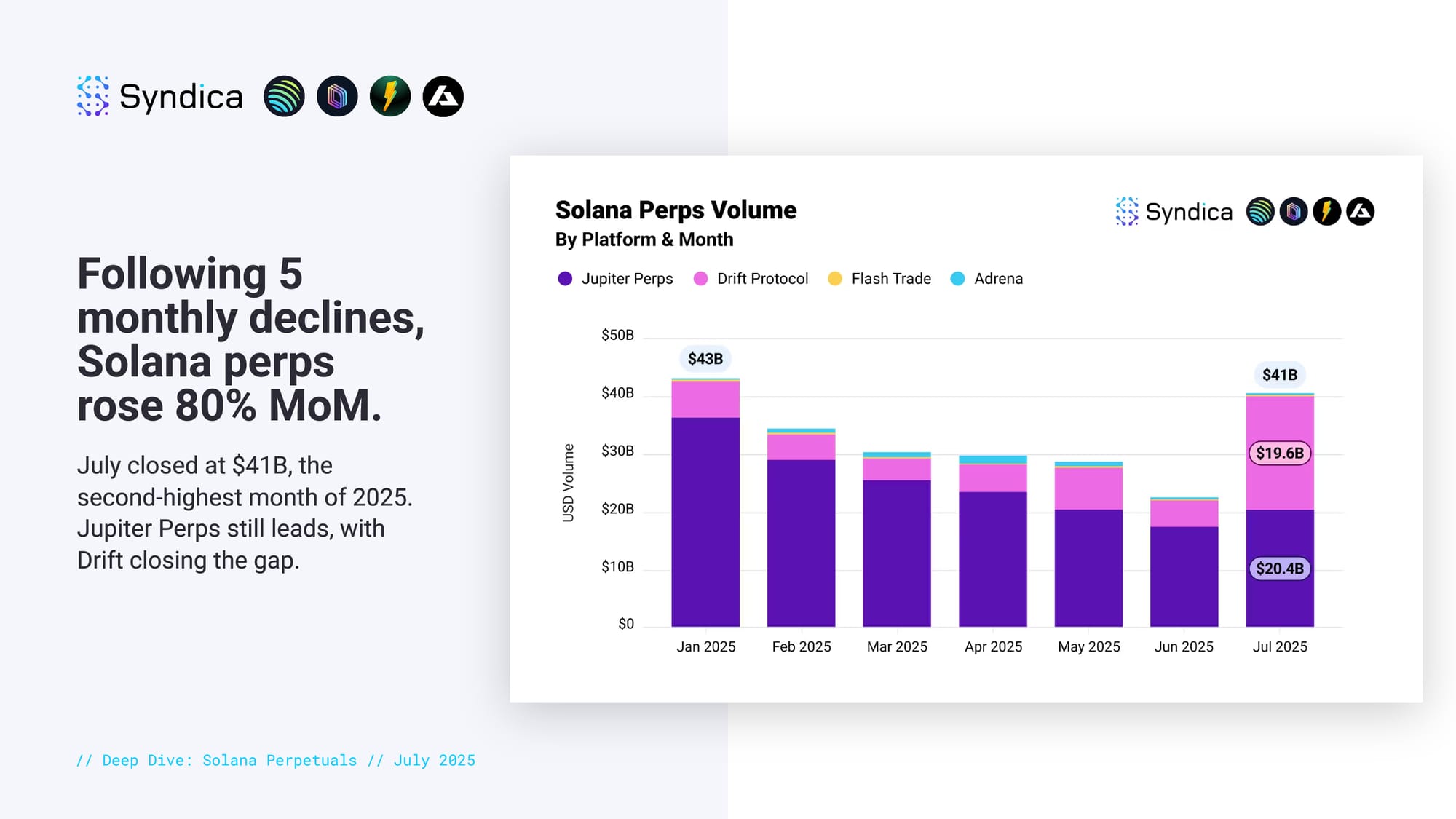Click the Deep Dive Solana Perpetuals footer text
Image resolution: width=1456 pixels, height=819 pixels.
tap(276, 760)
